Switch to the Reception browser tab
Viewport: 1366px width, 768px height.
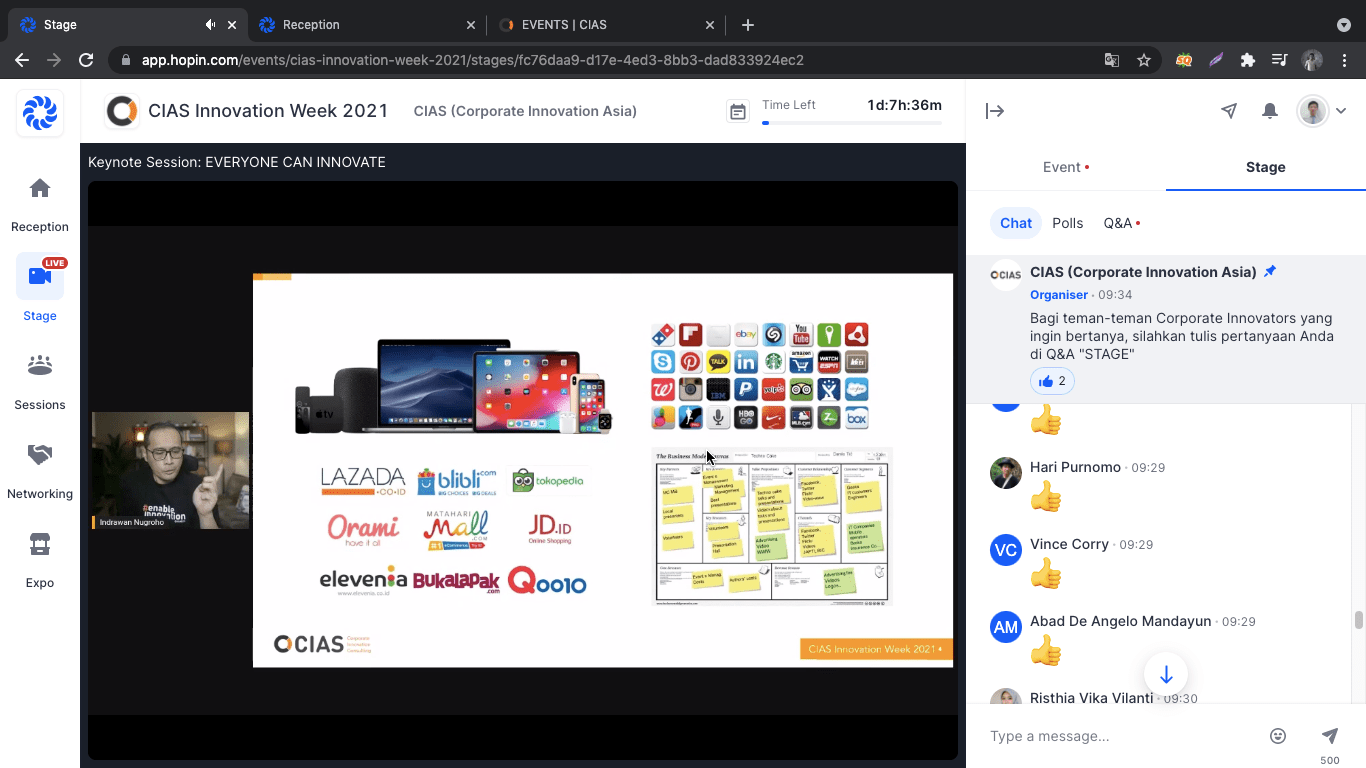368,25
